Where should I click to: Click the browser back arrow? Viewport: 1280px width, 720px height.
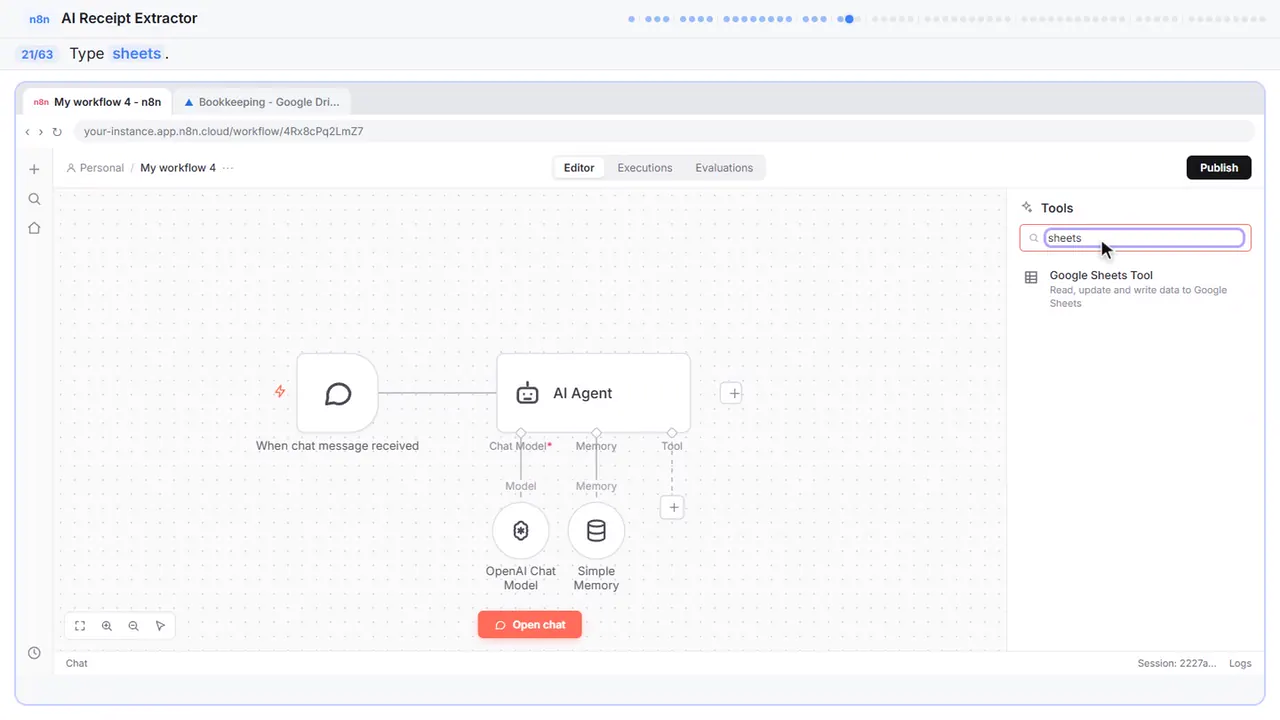[x=28, y=132]
